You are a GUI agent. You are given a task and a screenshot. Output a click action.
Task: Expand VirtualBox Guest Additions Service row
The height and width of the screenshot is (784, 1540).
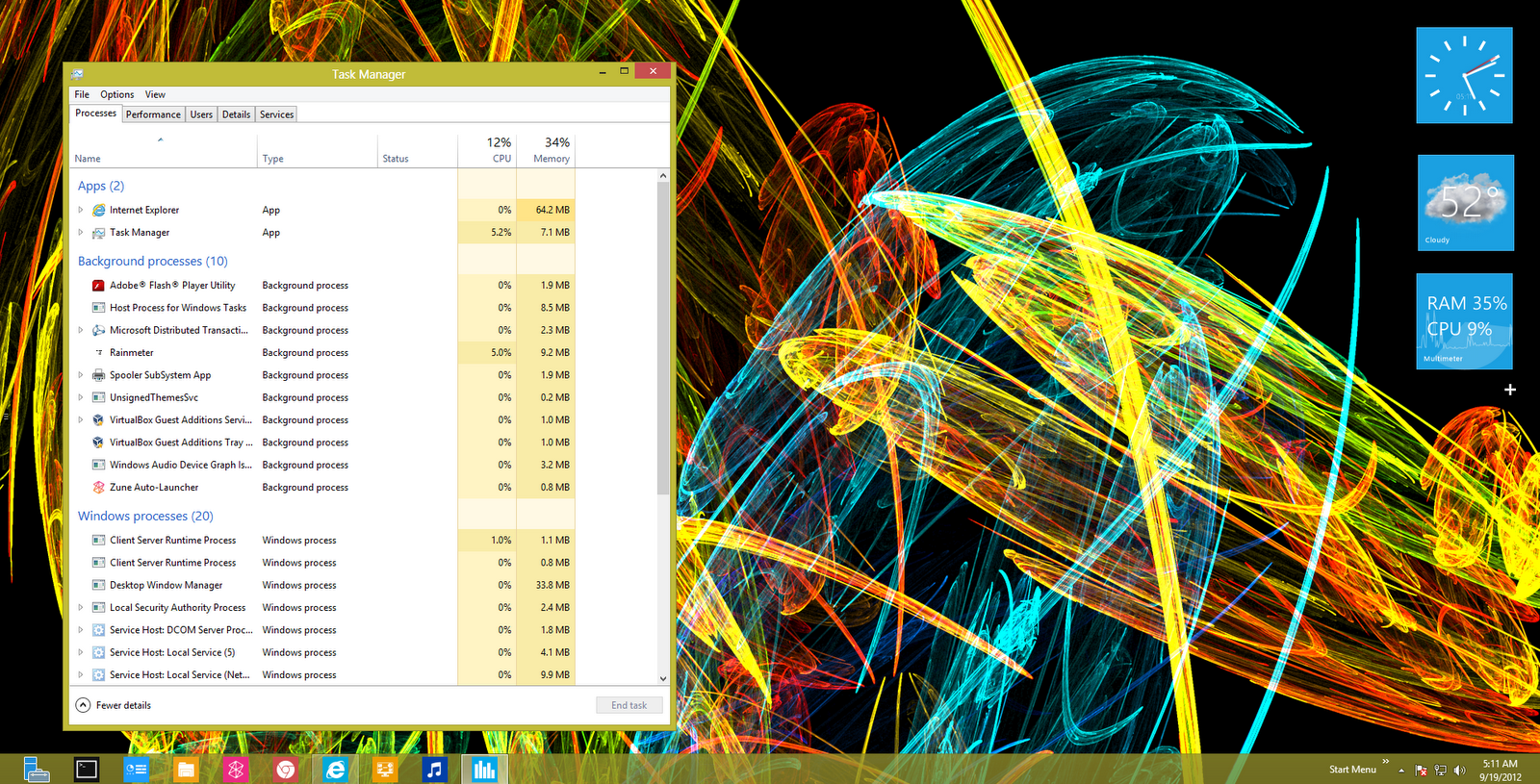tap(81, 420)
